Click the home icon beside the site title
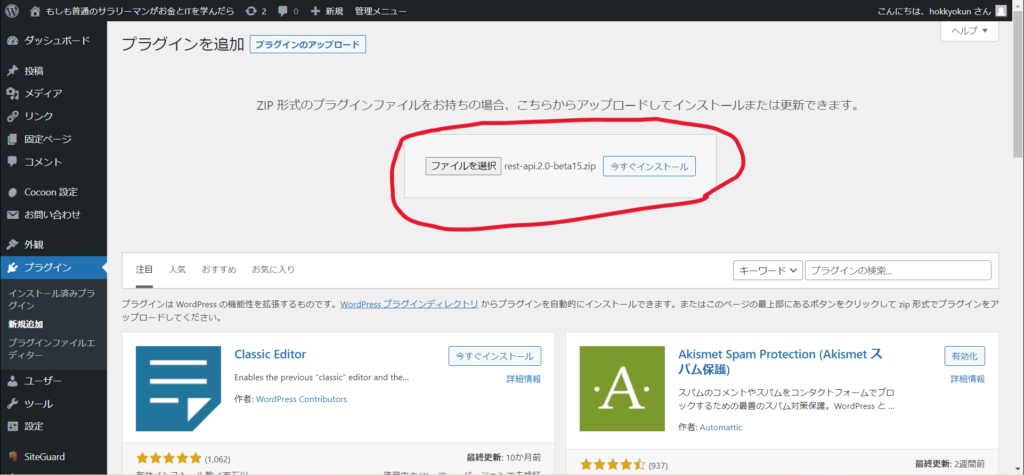 pyautogui.click(x=35, y=10)
